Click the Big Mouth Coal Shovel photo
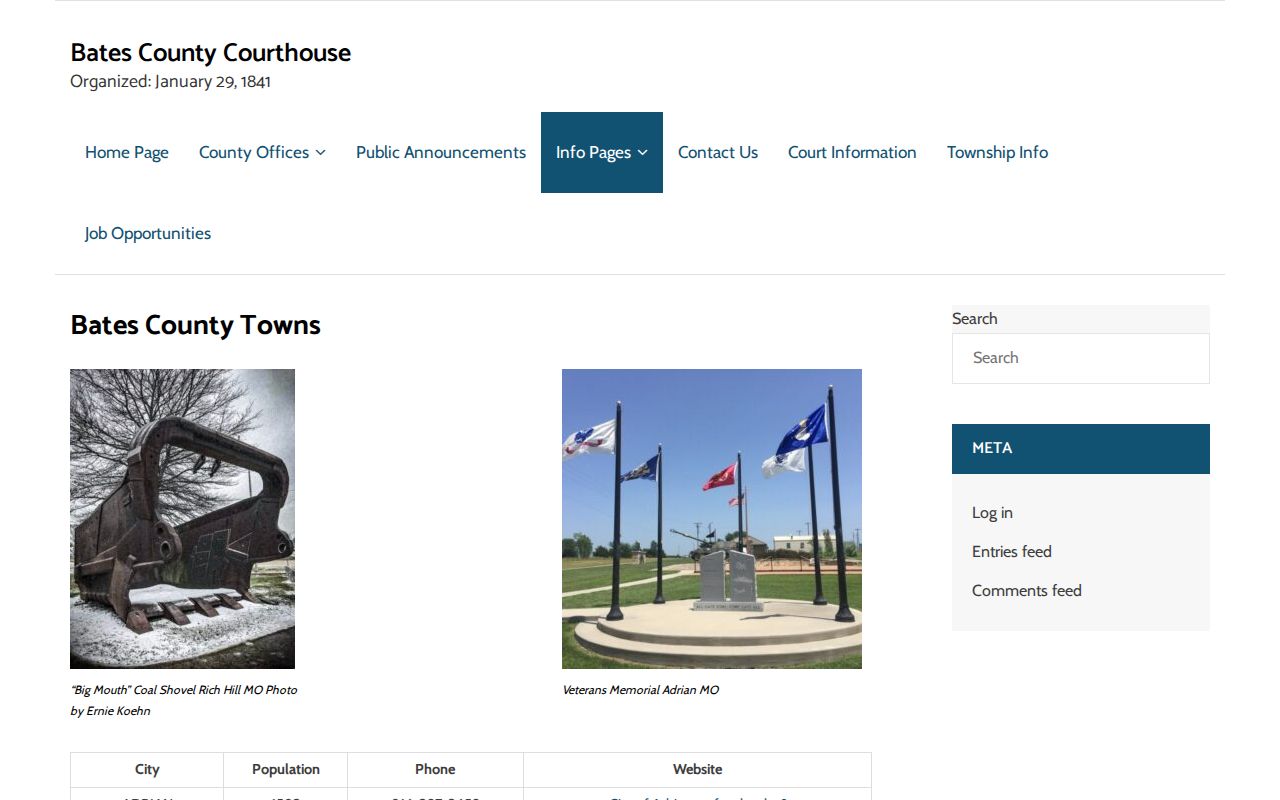Viewport: 1280px width, 800px height. coord(182,519)
